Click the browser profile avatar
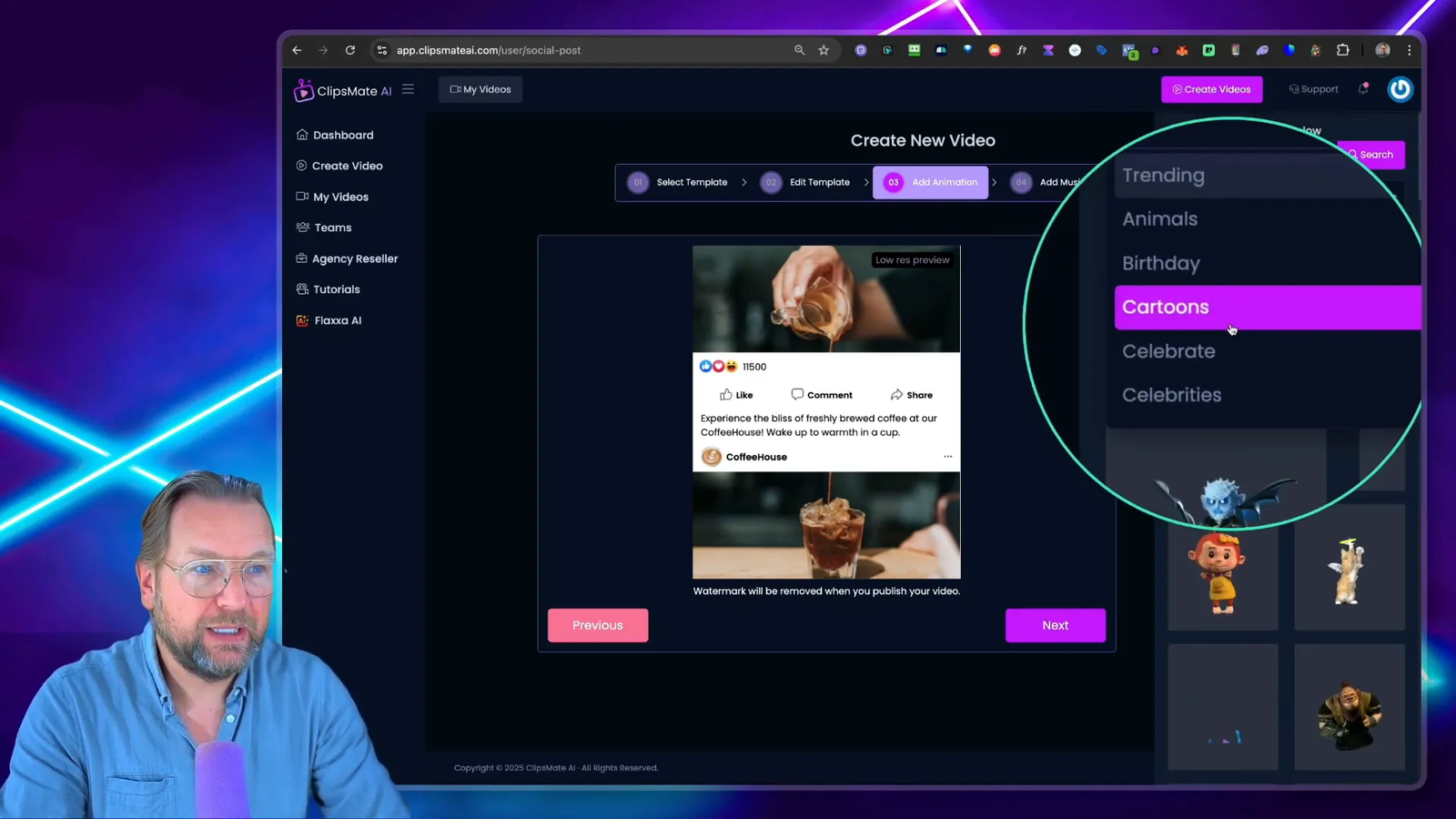The image size is (1456, 819). (1382, 50)
